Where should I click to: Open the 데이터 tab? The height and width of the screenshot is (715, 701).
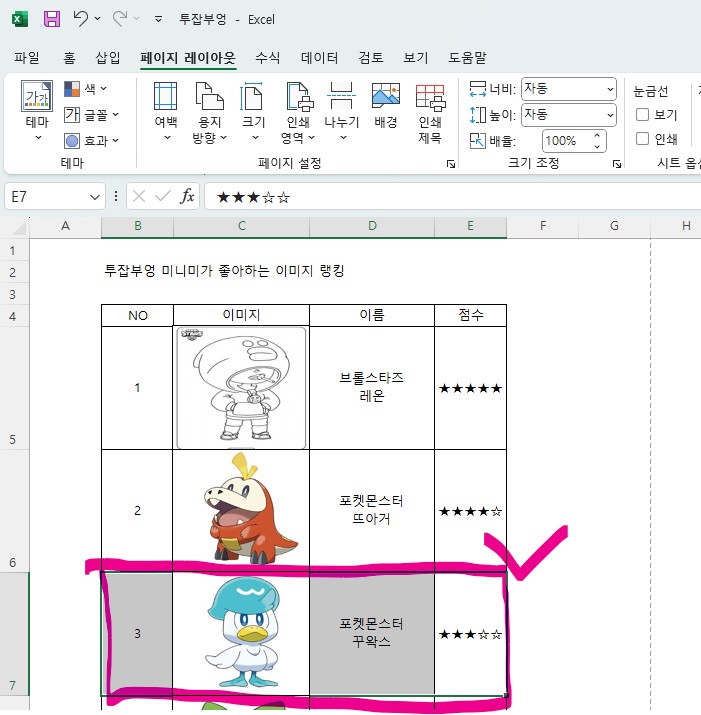click(319, 58)
